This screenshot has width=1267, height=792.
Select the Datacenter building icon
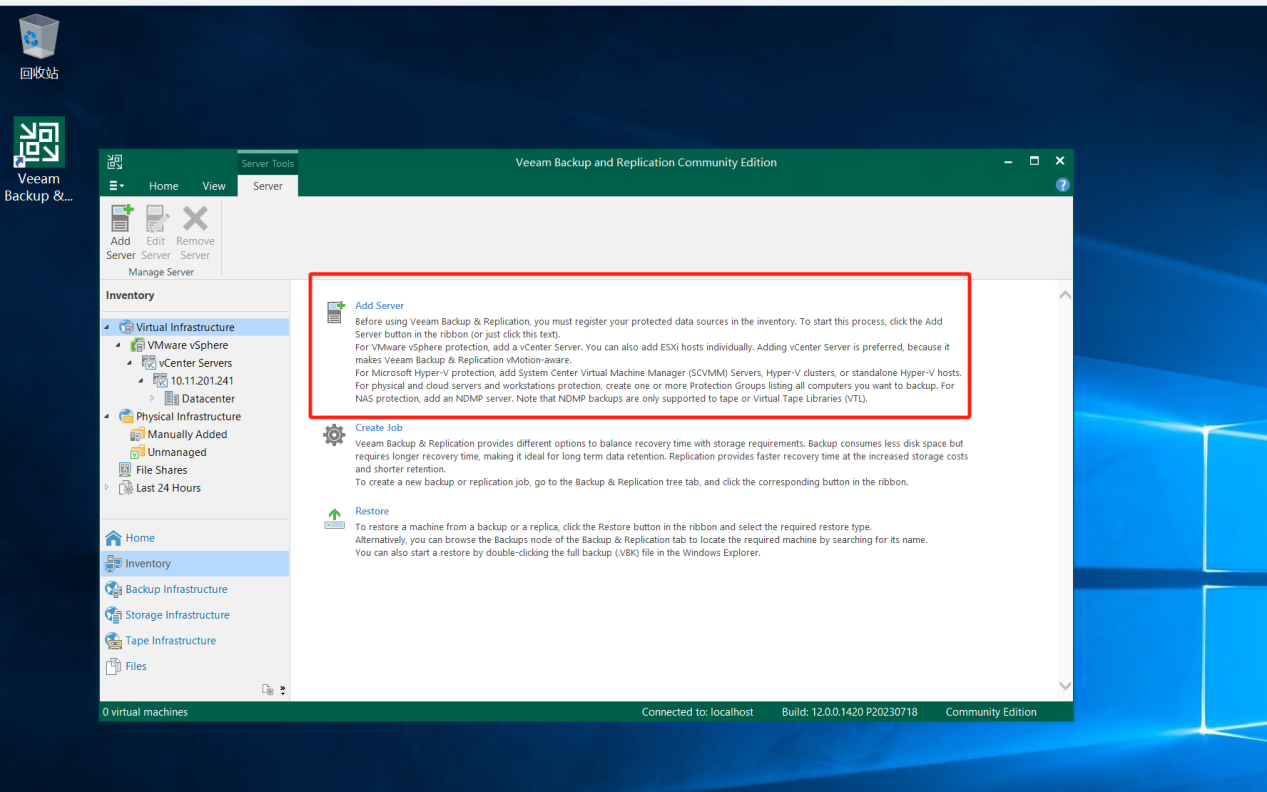click(x=172, y=399)
